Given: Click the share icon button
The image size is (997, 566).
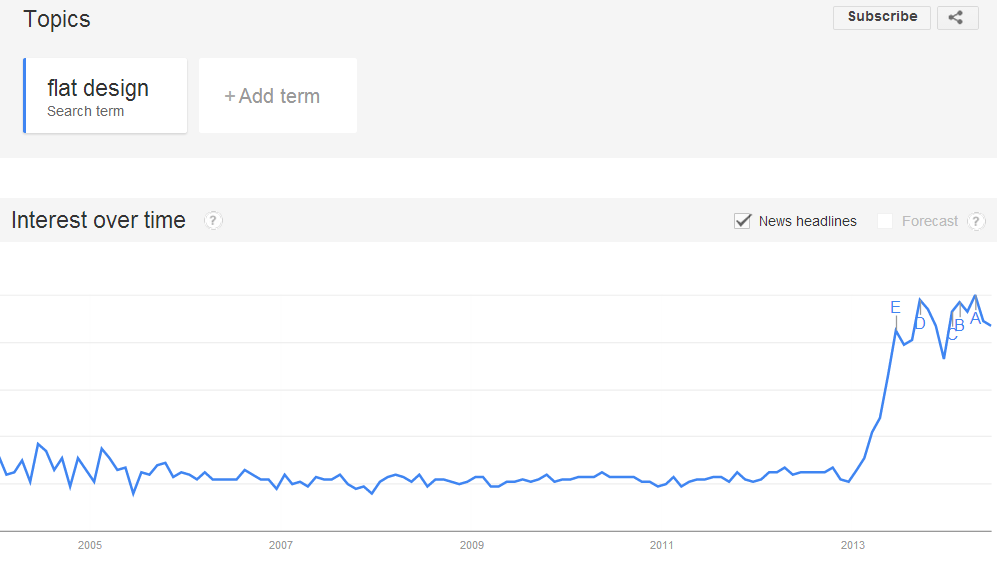Looking at the screenshot, I should coord(957,17).
